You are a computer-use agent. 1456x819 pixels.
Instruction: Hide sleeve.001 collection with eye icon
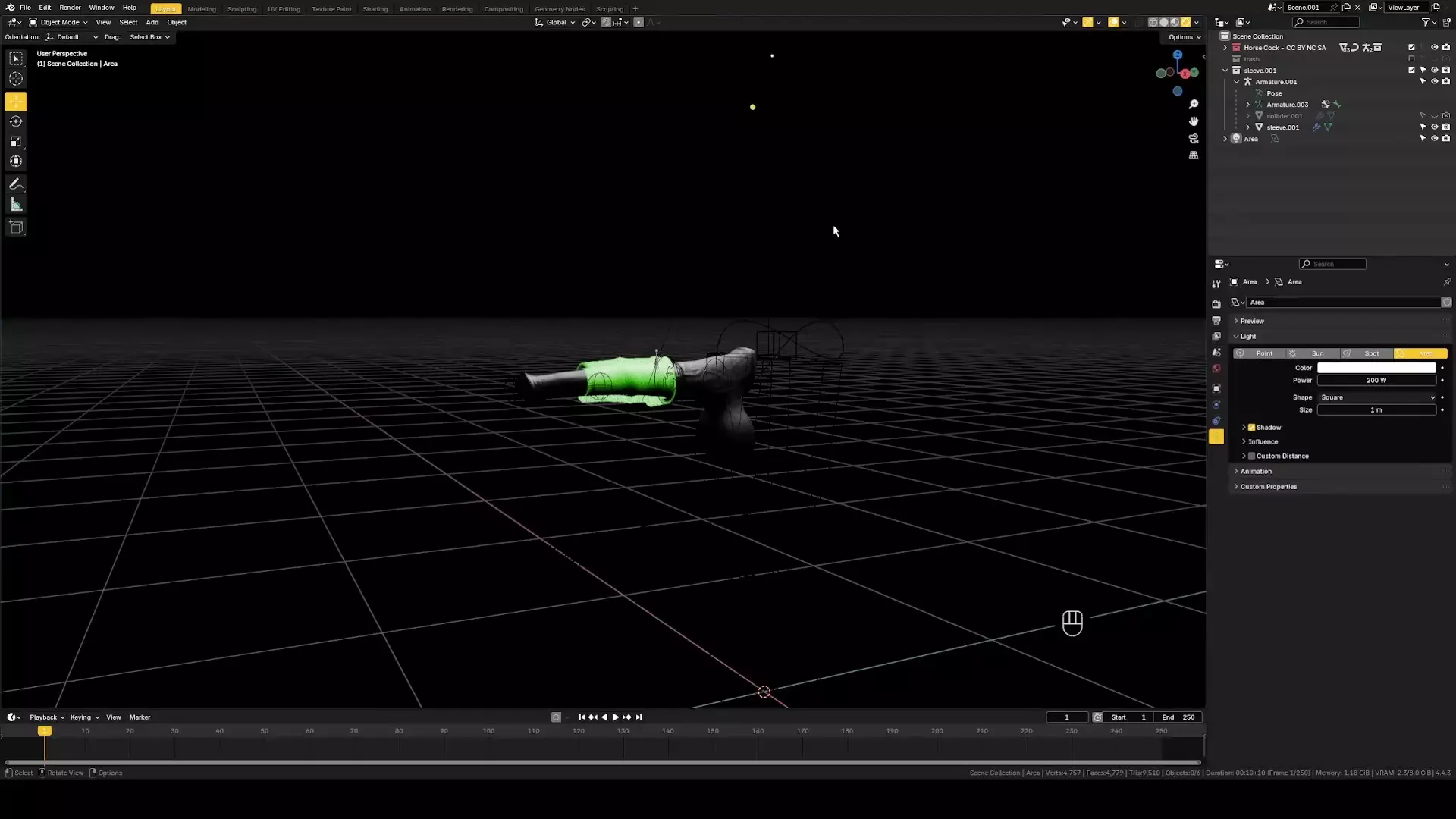[1434, 70]
